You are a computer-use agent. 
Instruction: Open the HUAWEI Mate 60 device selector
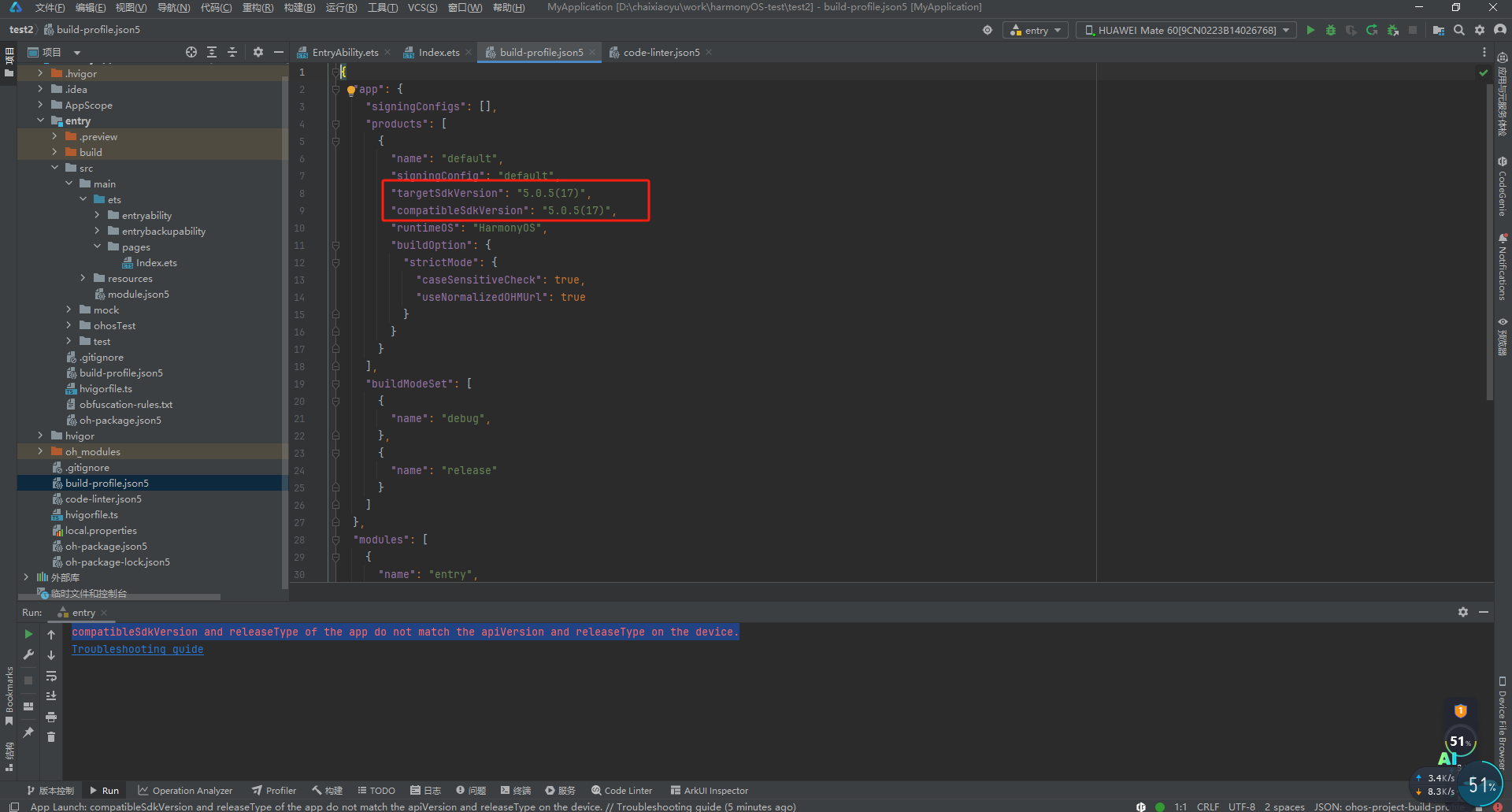(x=1186, y=30)
